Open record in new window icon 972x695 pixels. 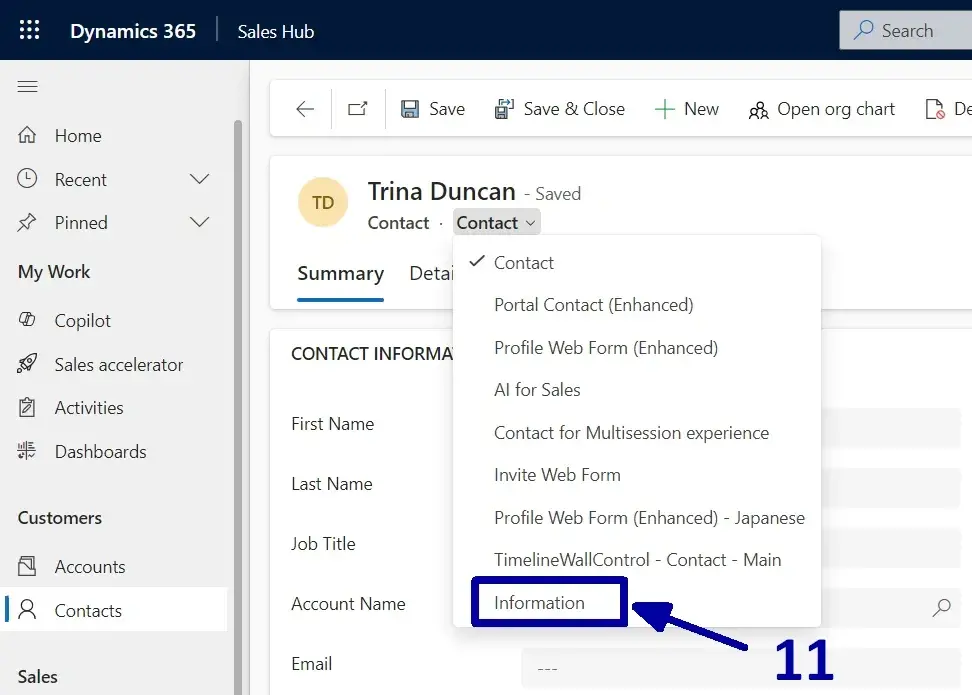tap(357, 109)
